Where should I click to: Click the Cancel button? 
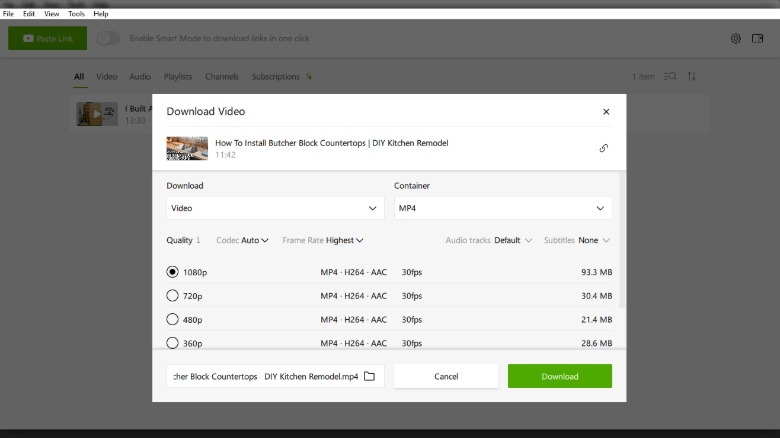click(x=446, y=376)
